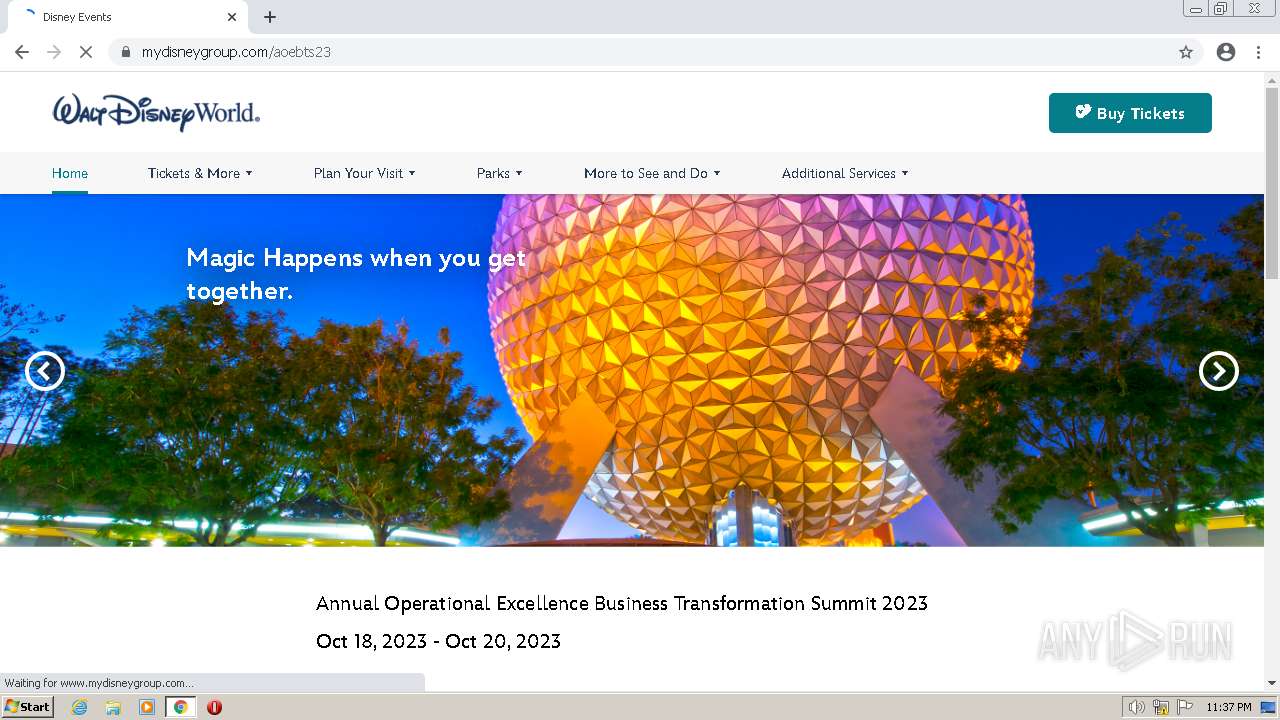Viewport: 1280px width, 720px height.
Task: Open Chrome profile avatar icon
Action: coord(1226,52)
